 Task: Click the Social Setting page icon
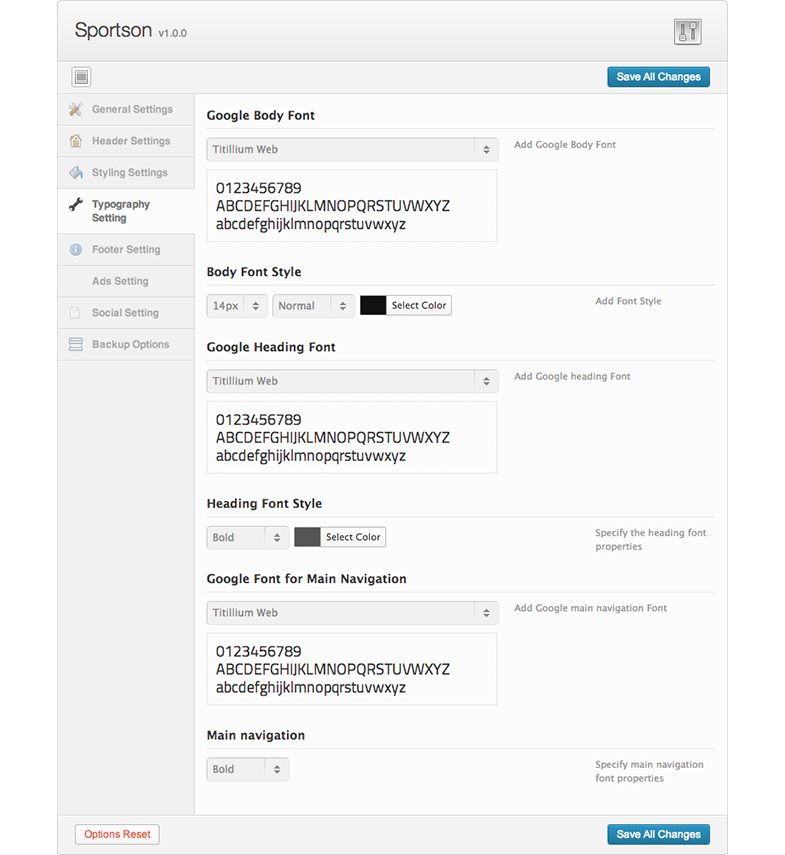point(76,313)
